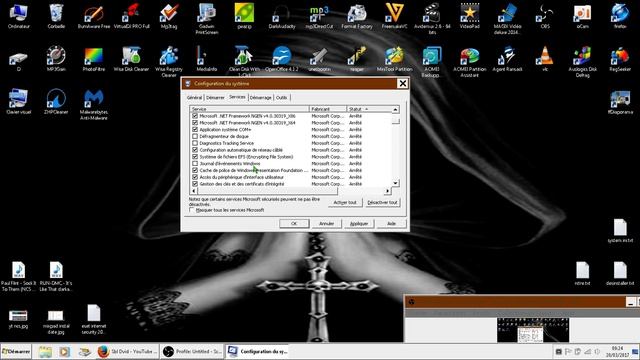Open MiniTool Partition shortcut

(x=394, y=59)
